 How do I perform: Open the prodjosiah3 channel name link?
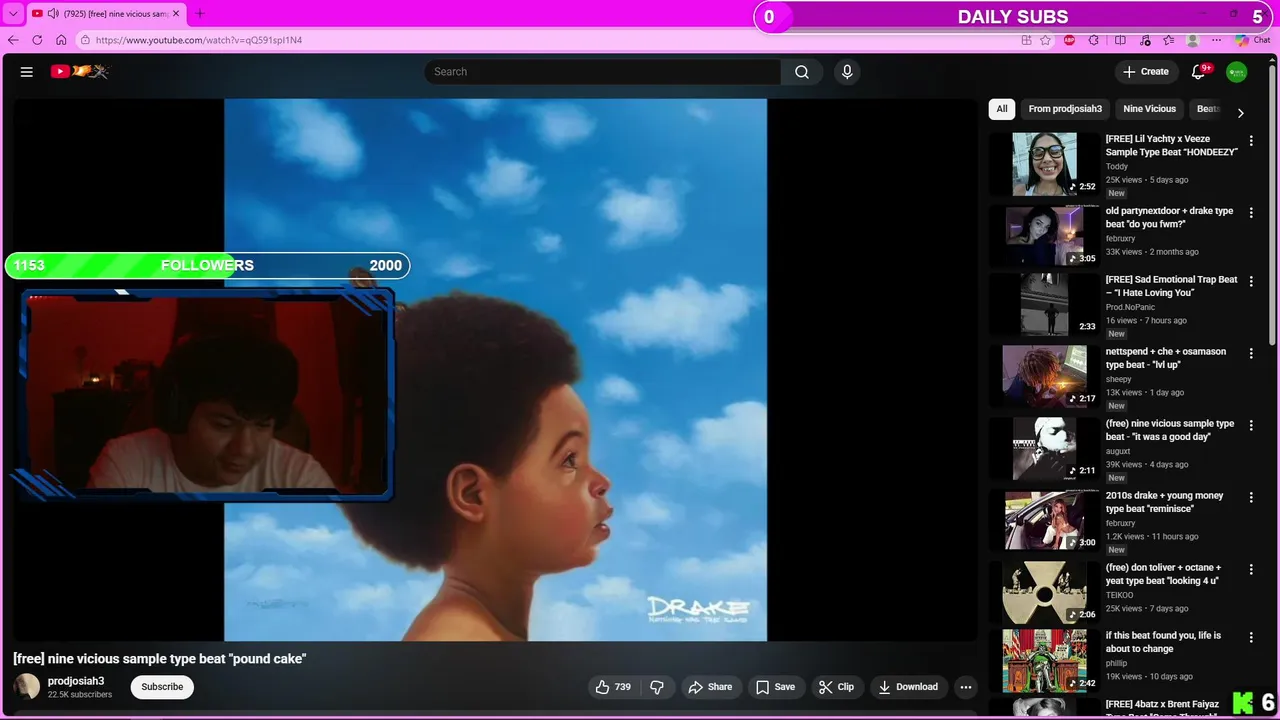coord(76,681)
